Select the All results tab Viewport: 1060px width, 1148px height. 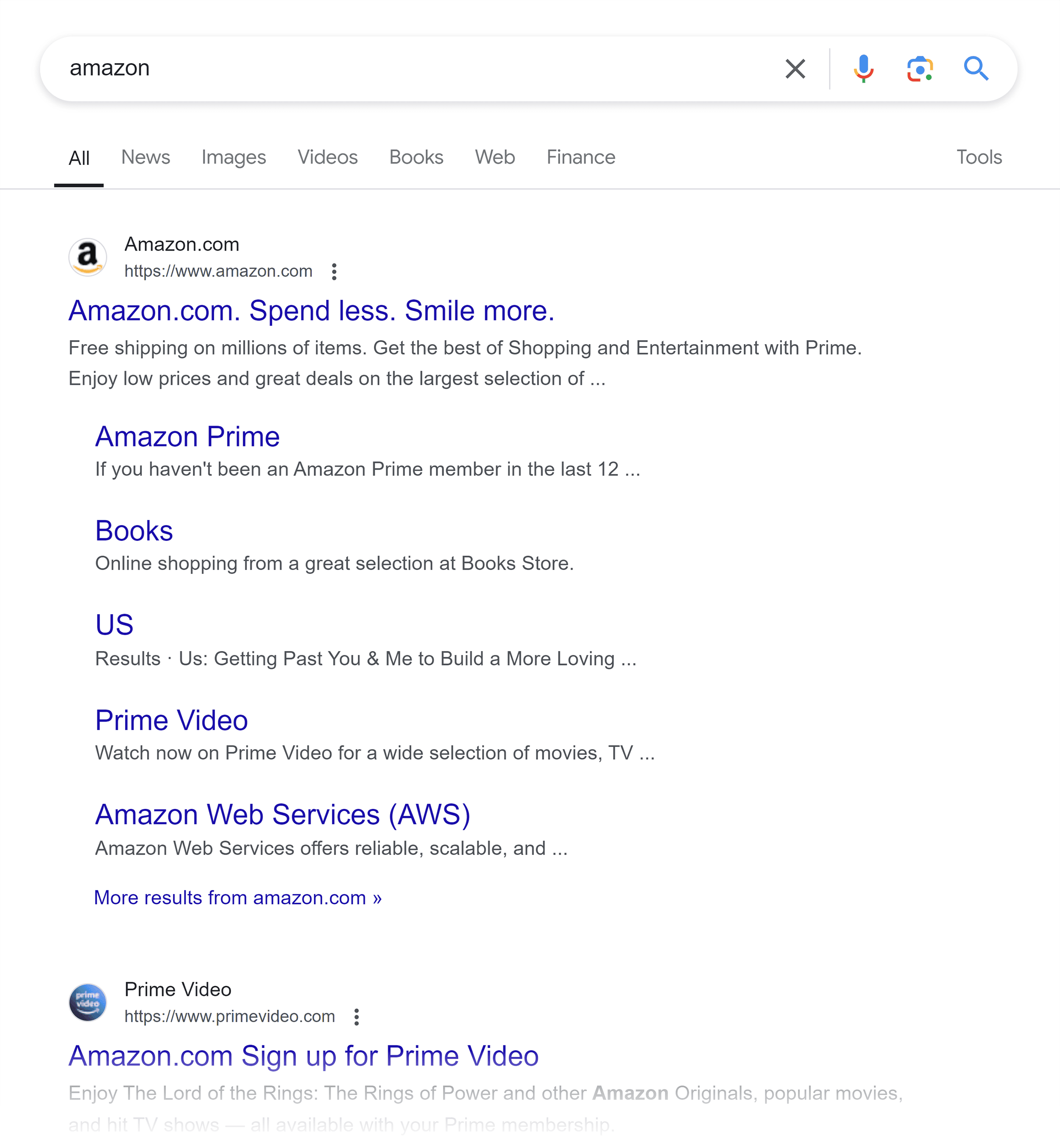coord(79,158)
